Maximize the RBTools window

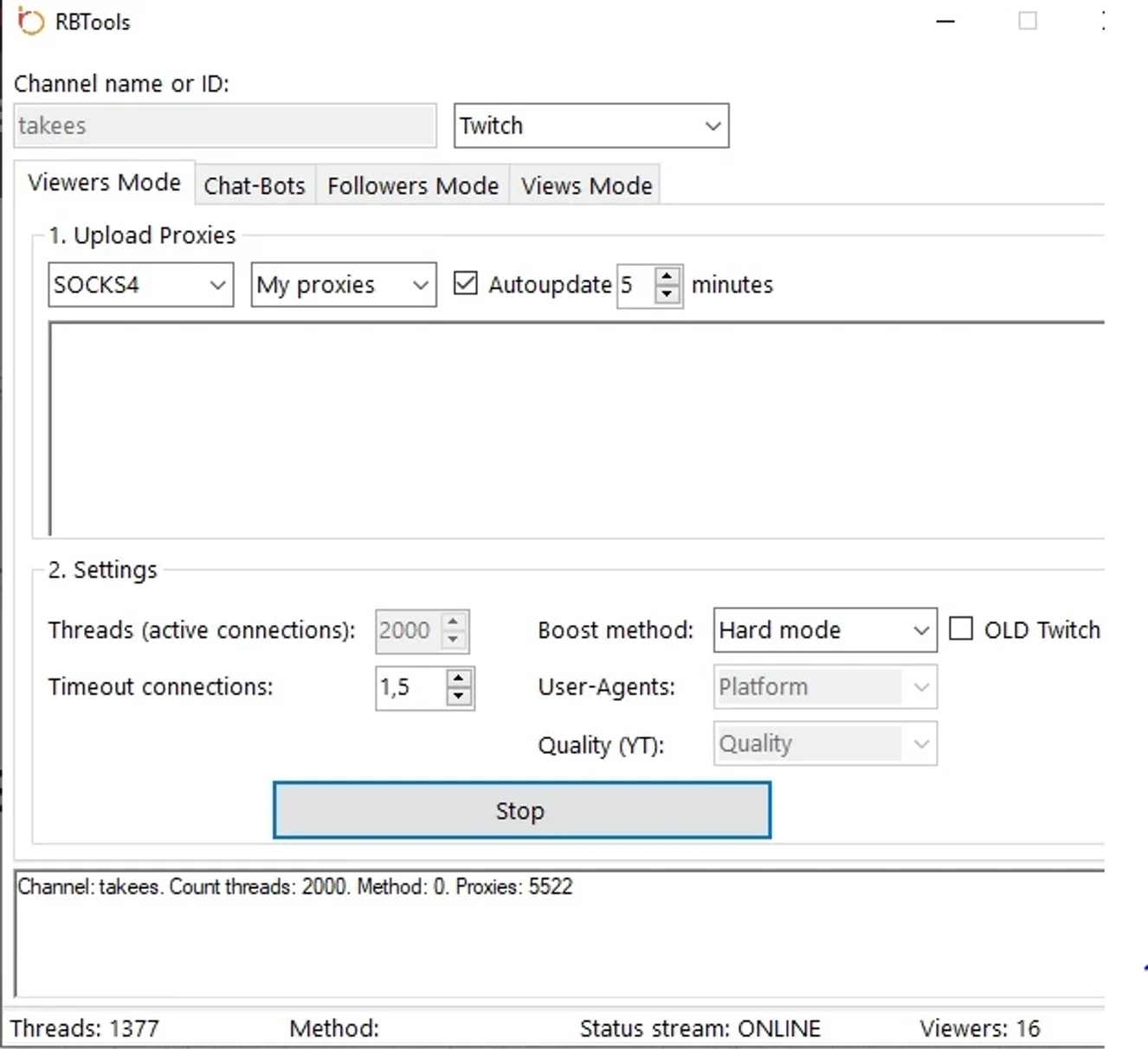(1028, 21)
